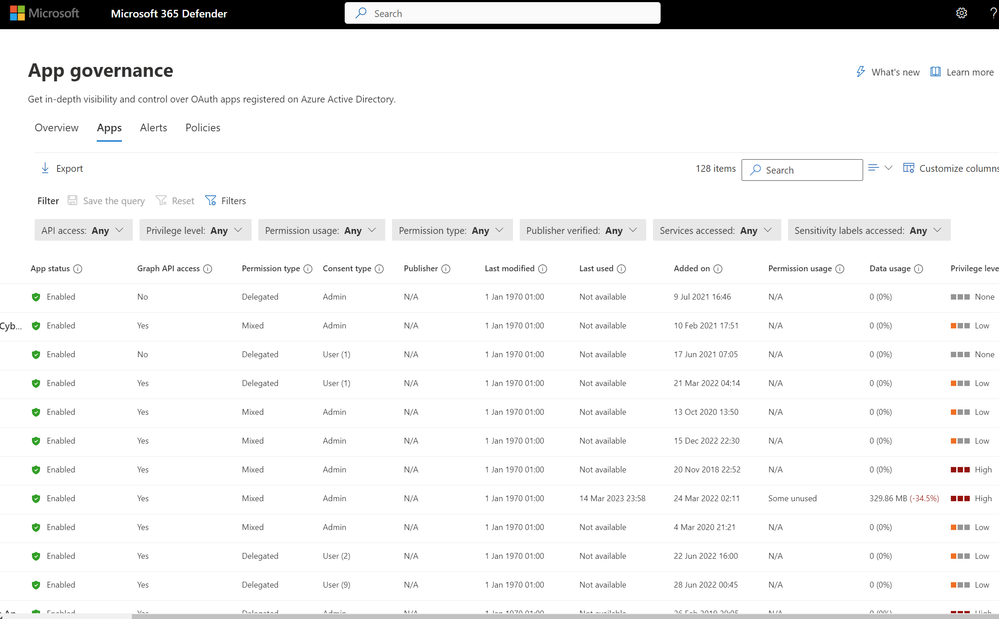Click info icon next to Permission type
This screenshot has width=999, height=619.
[308, 269]
